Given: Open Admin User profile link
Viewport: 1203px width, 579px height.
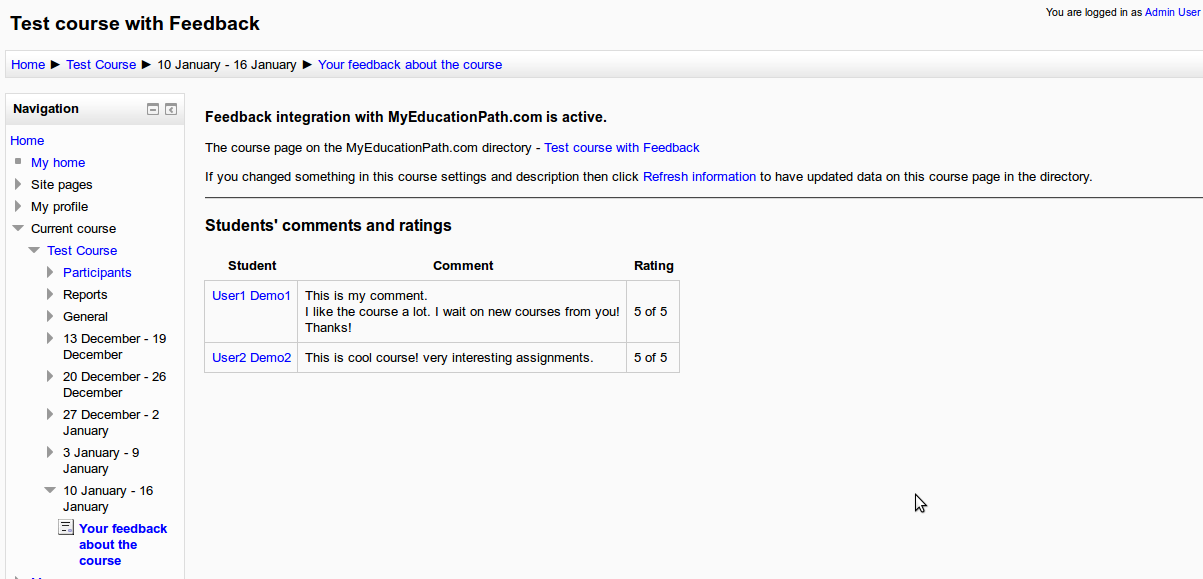Looking at the screenshot, I should (x=1172, y=12).
